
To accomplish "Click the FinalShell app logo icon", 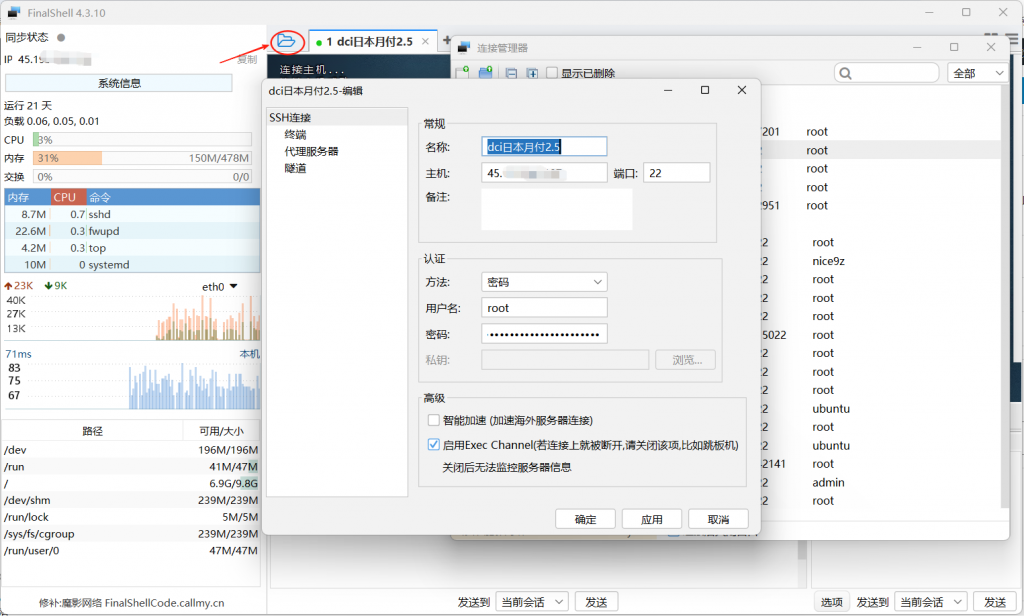I will click(14, 12).
